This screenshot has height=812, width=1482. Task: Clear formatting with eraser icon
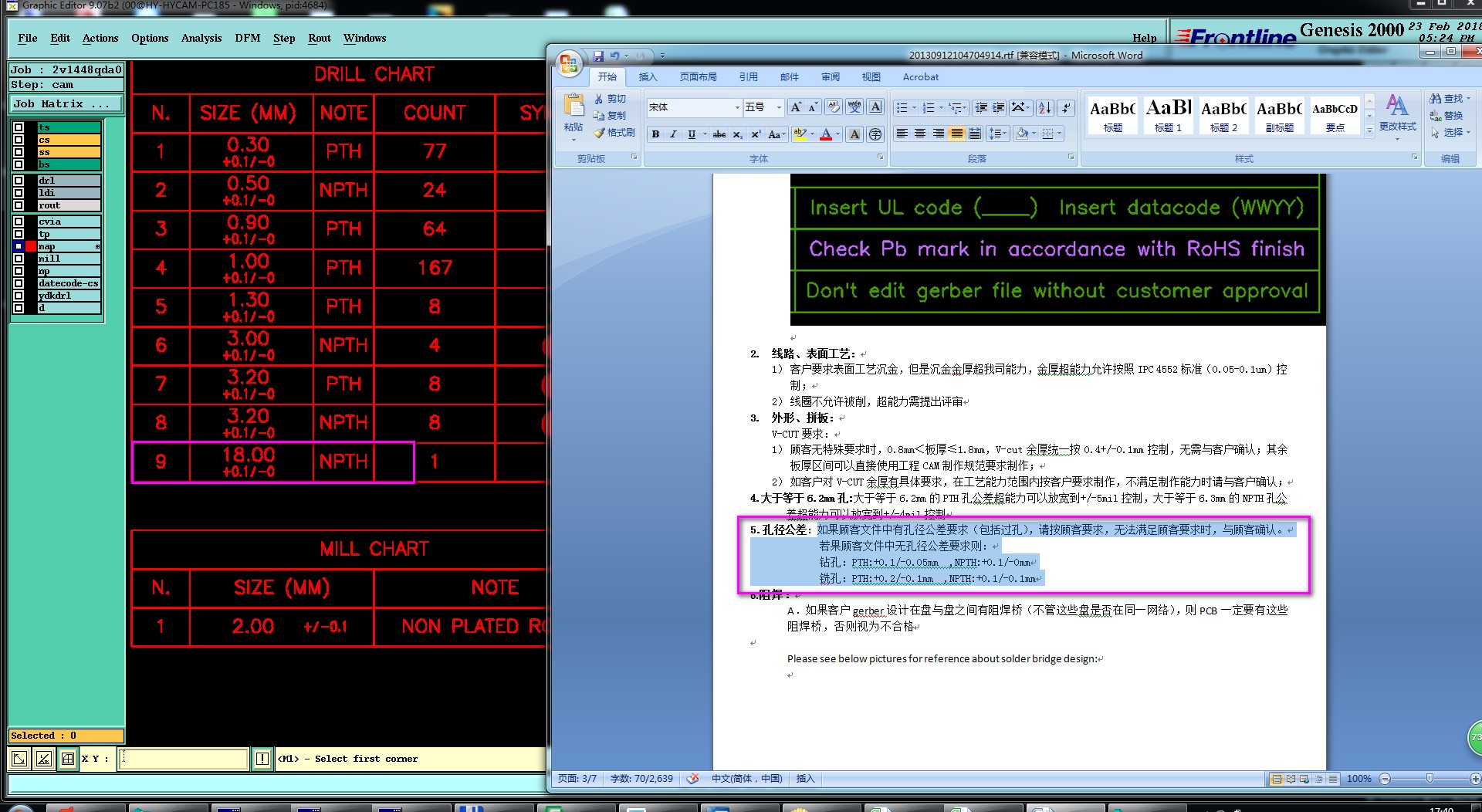point(834,107)
